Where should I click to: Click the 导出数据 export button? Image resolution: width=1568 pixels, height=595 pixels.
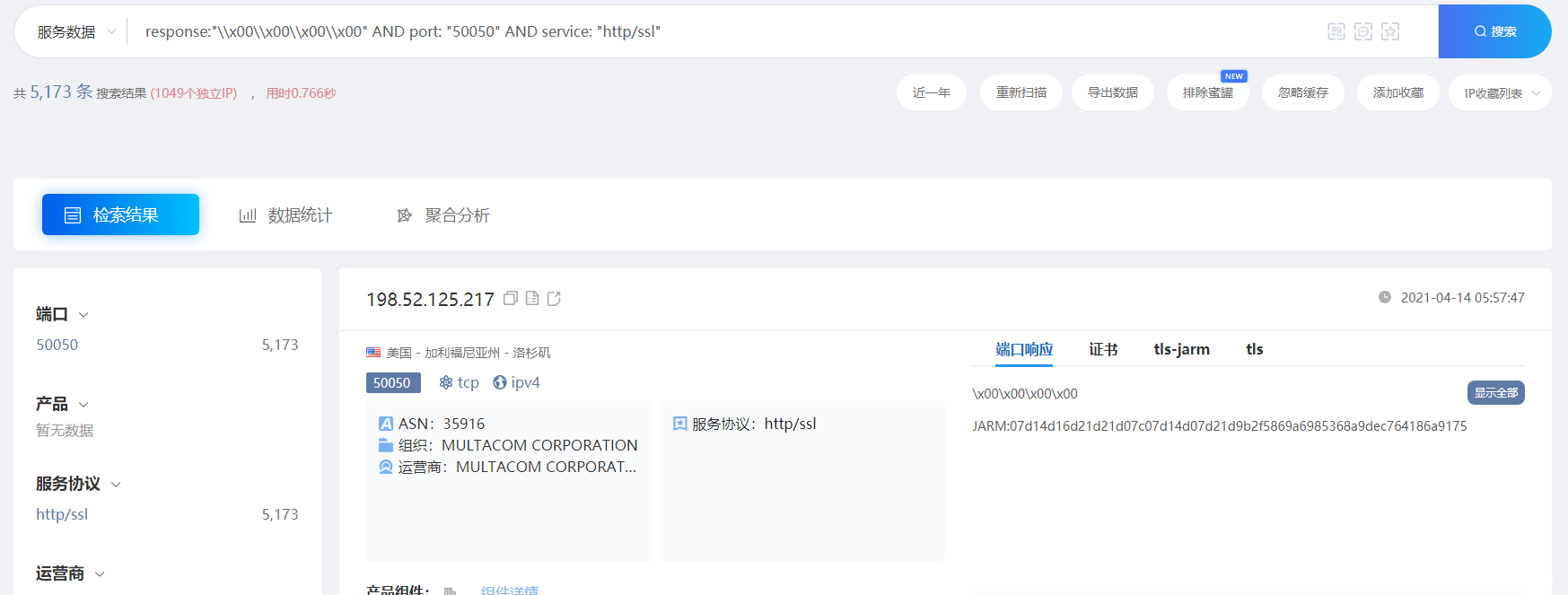(1112, 92)
